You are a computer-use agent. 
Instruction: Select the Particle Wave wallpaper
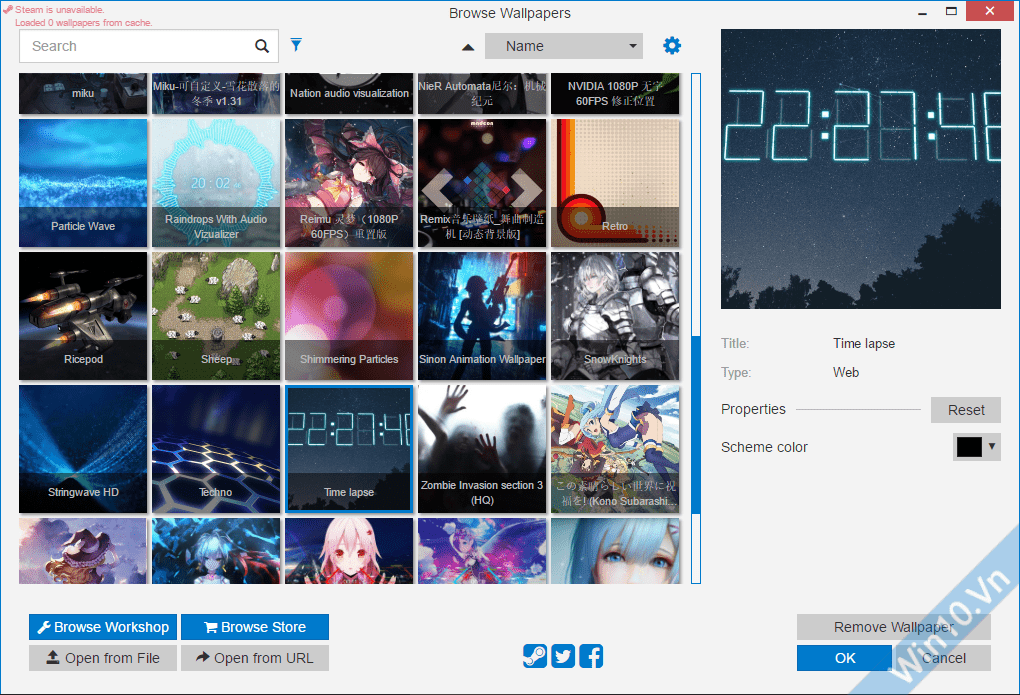[83, 183]
